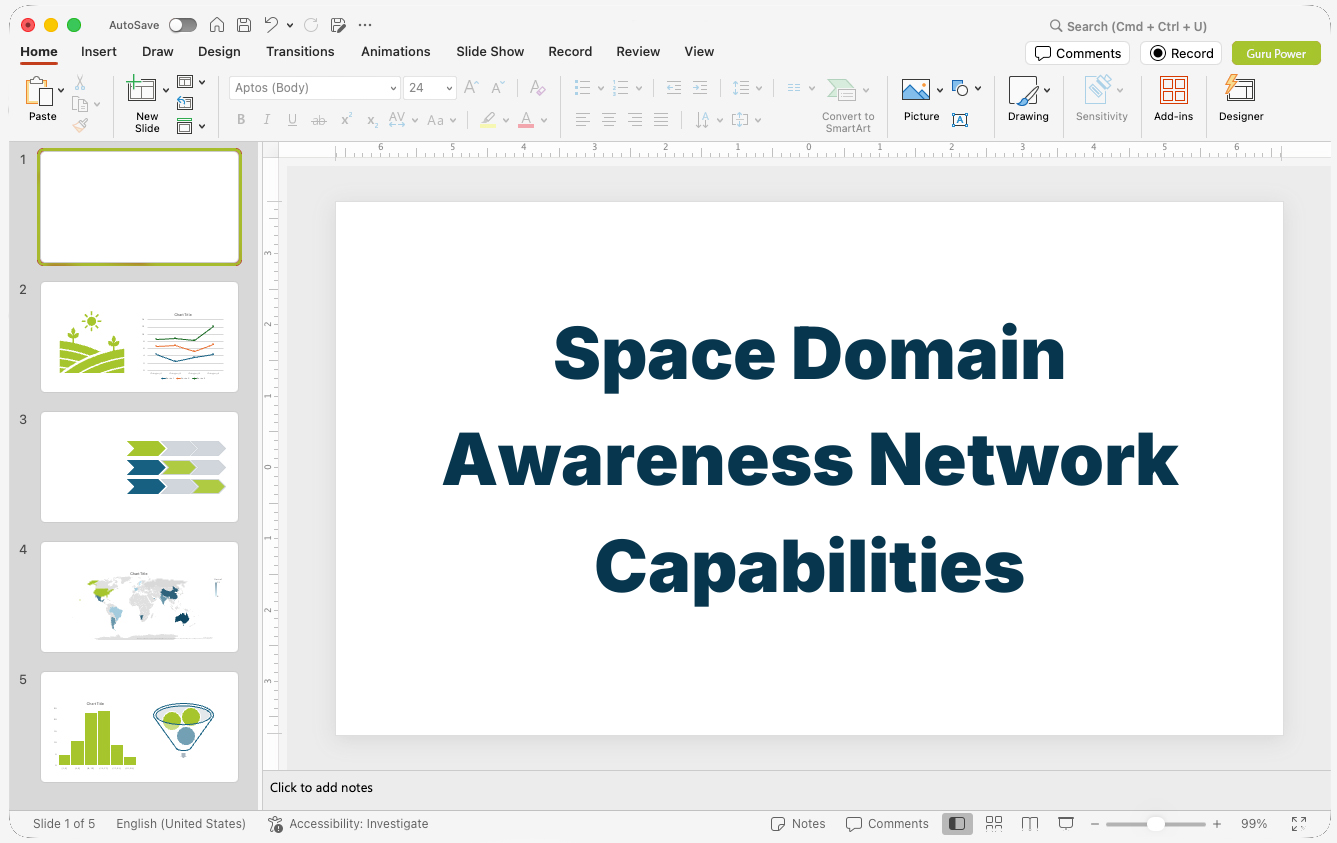The height and width of the screenshot is (843, 1337).
Task: Open the Aptos (Body) font name box
Action: click(315, 88)
